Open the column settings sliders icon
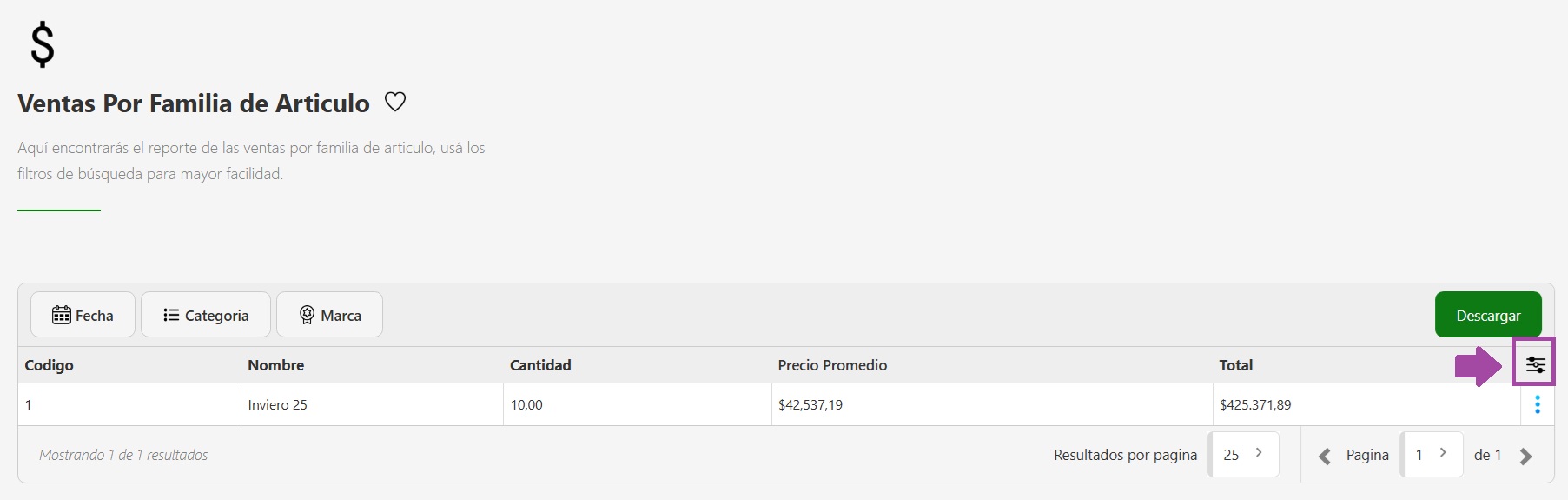 1535,365
